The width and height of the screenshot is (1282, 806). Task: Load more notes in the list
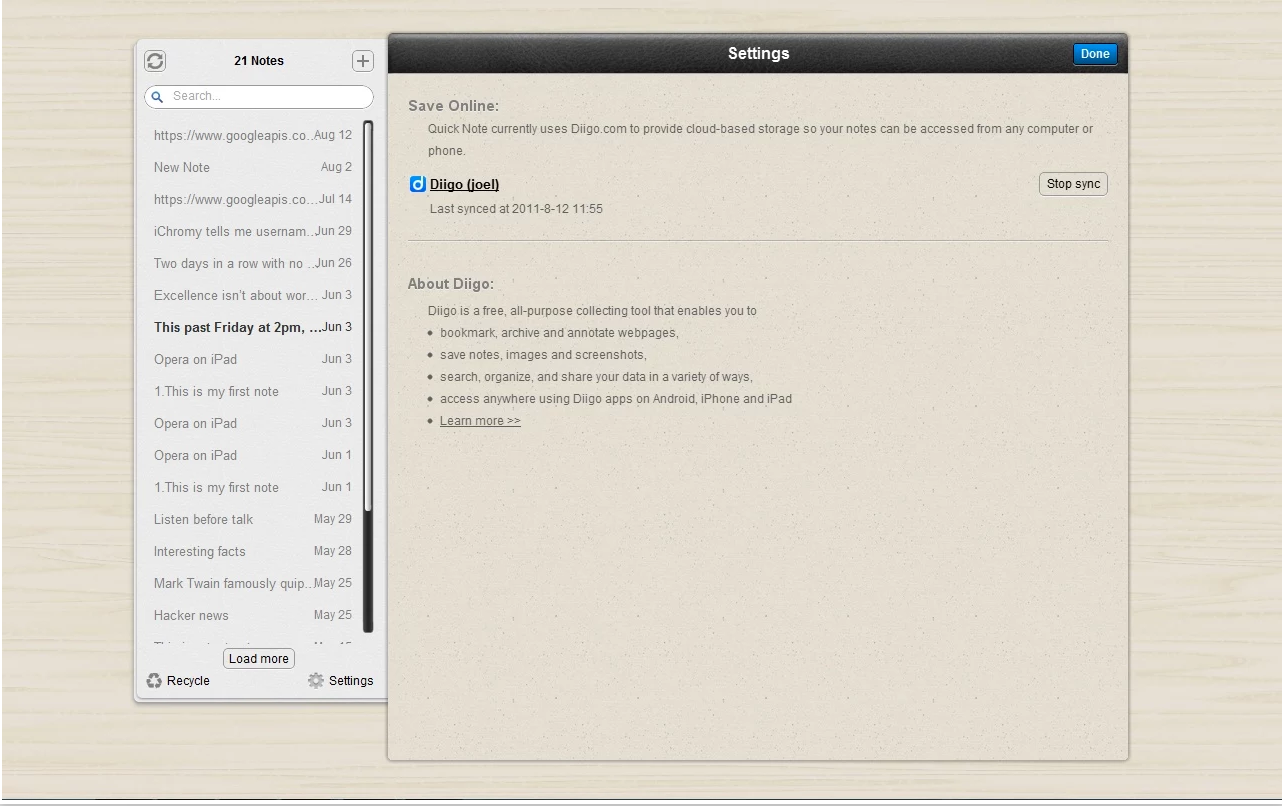[x=259, y=659]
